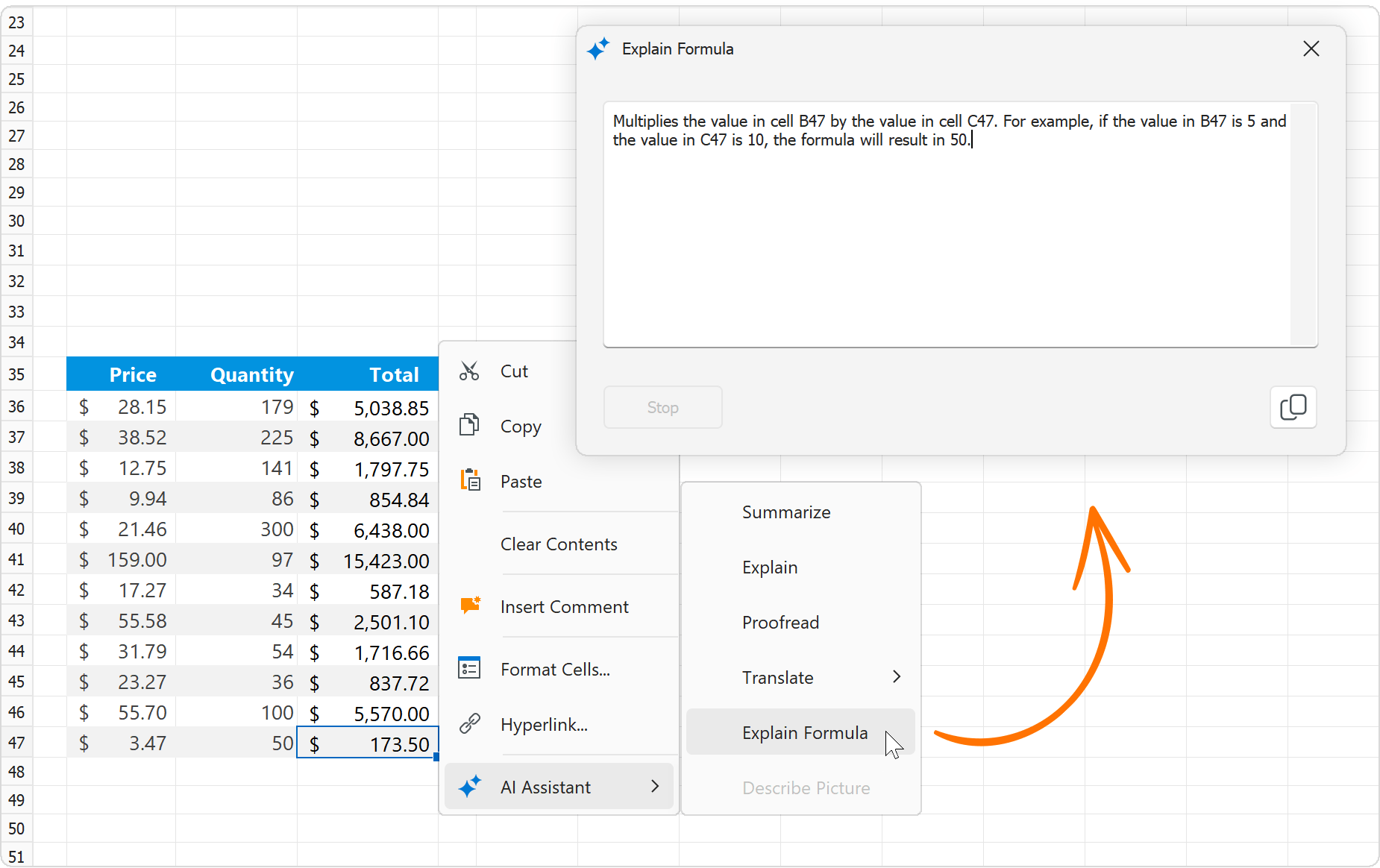Click Explain Formula in the submenu
Screen dimensions: 1380x868
tap(804, 732)
